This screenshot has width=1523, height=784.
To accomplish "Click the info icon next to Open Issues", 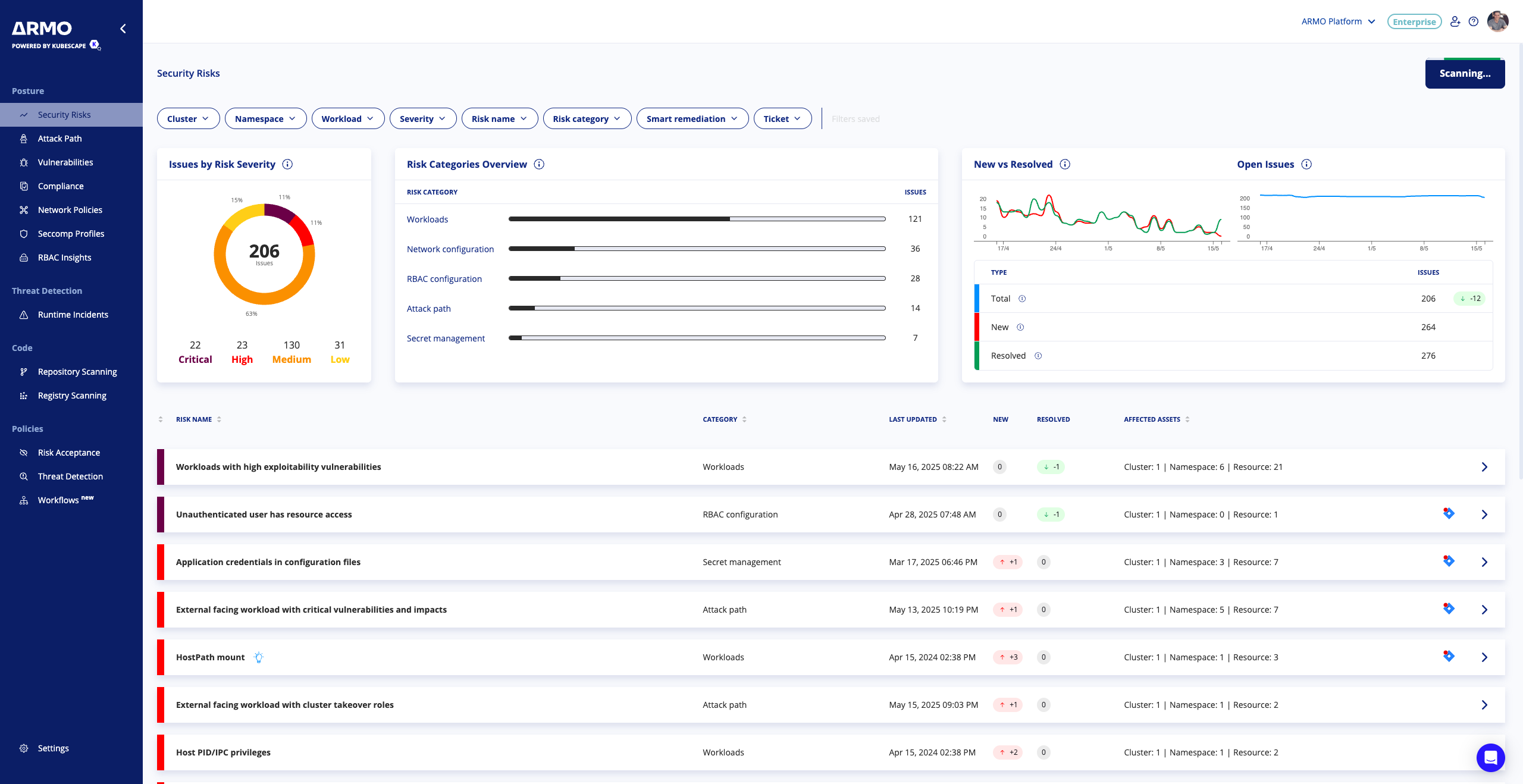I will tap(1306, 164).
